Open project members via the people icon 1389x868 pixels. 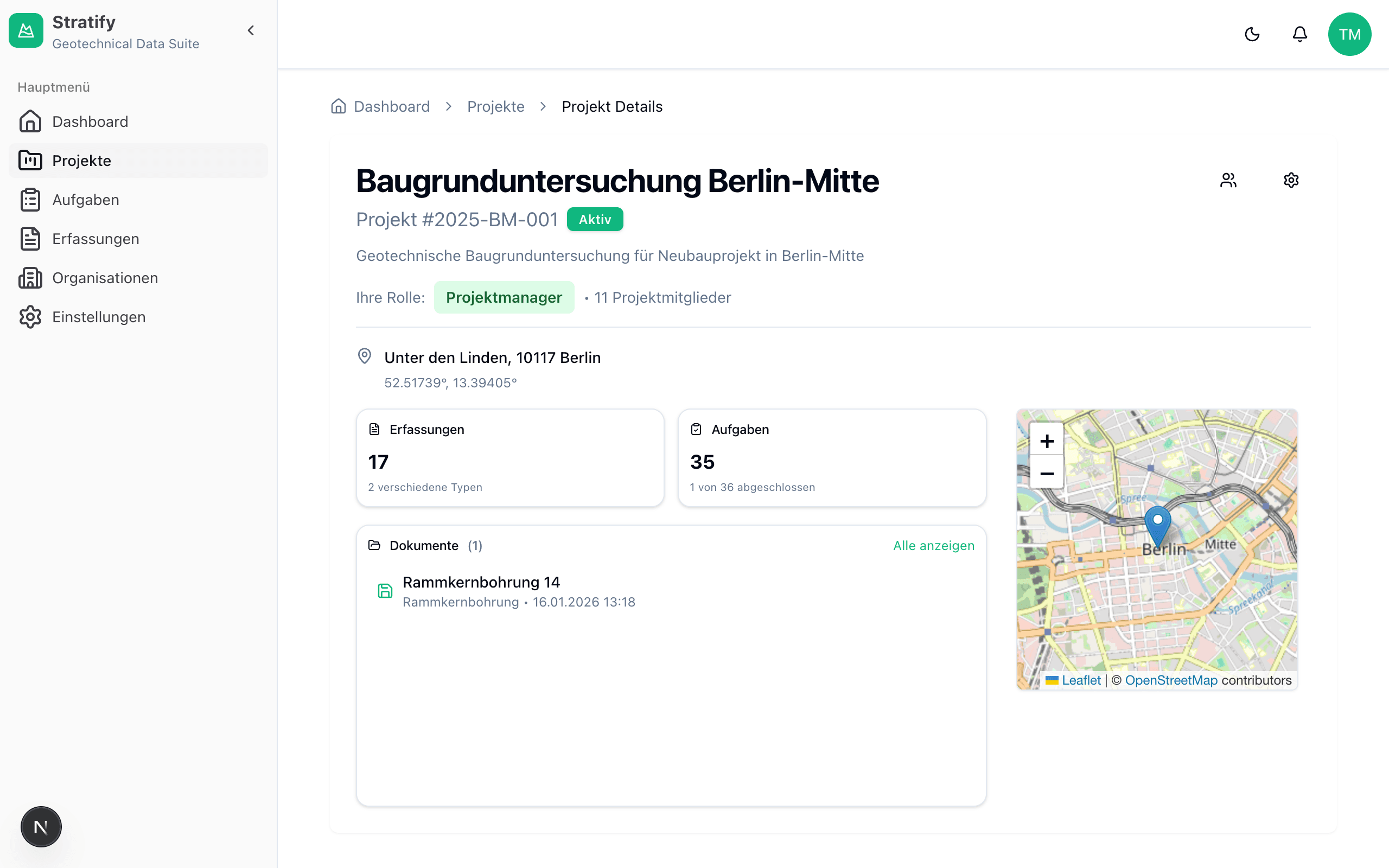(1228, 180)
